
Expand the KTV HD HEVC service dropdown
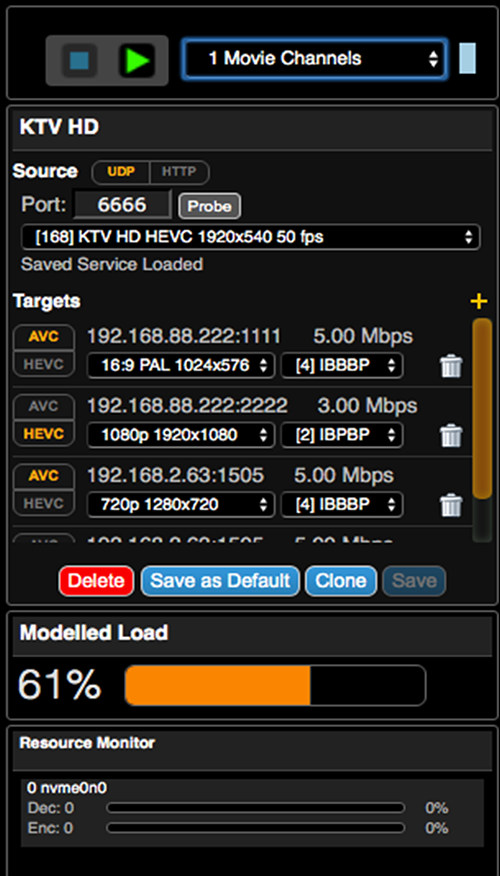pyautogui.click(x=250, y=237)
